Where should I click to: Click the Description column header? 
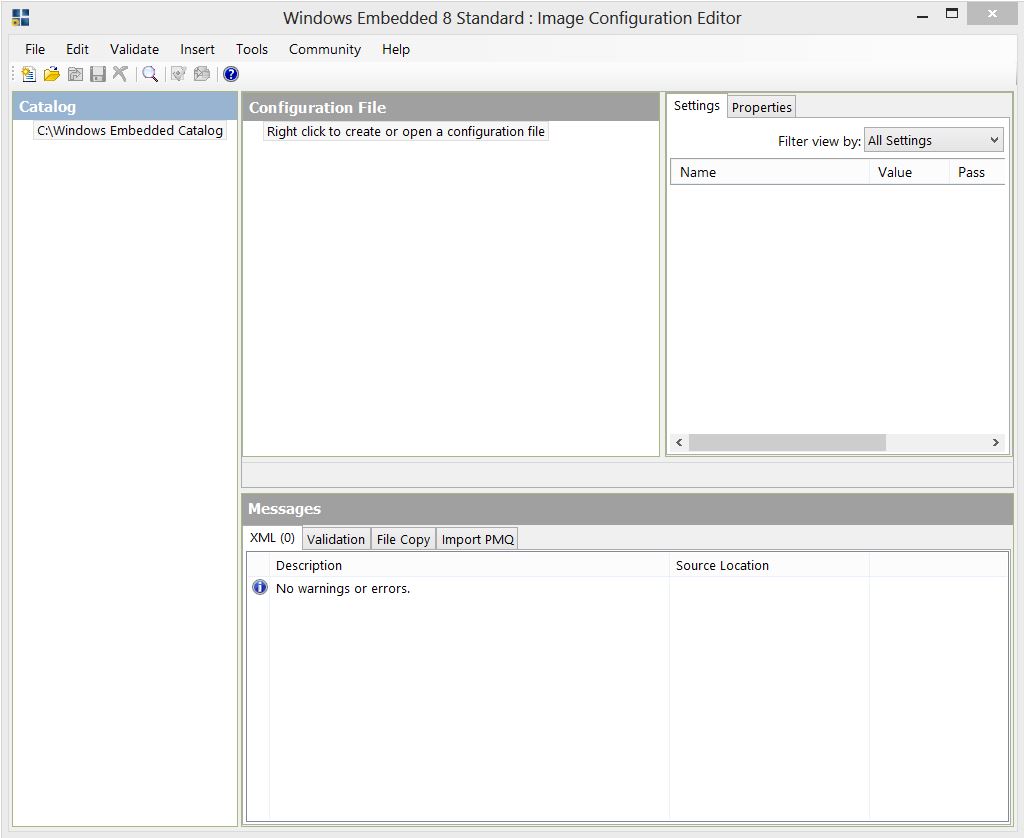[x=469, y=566]
